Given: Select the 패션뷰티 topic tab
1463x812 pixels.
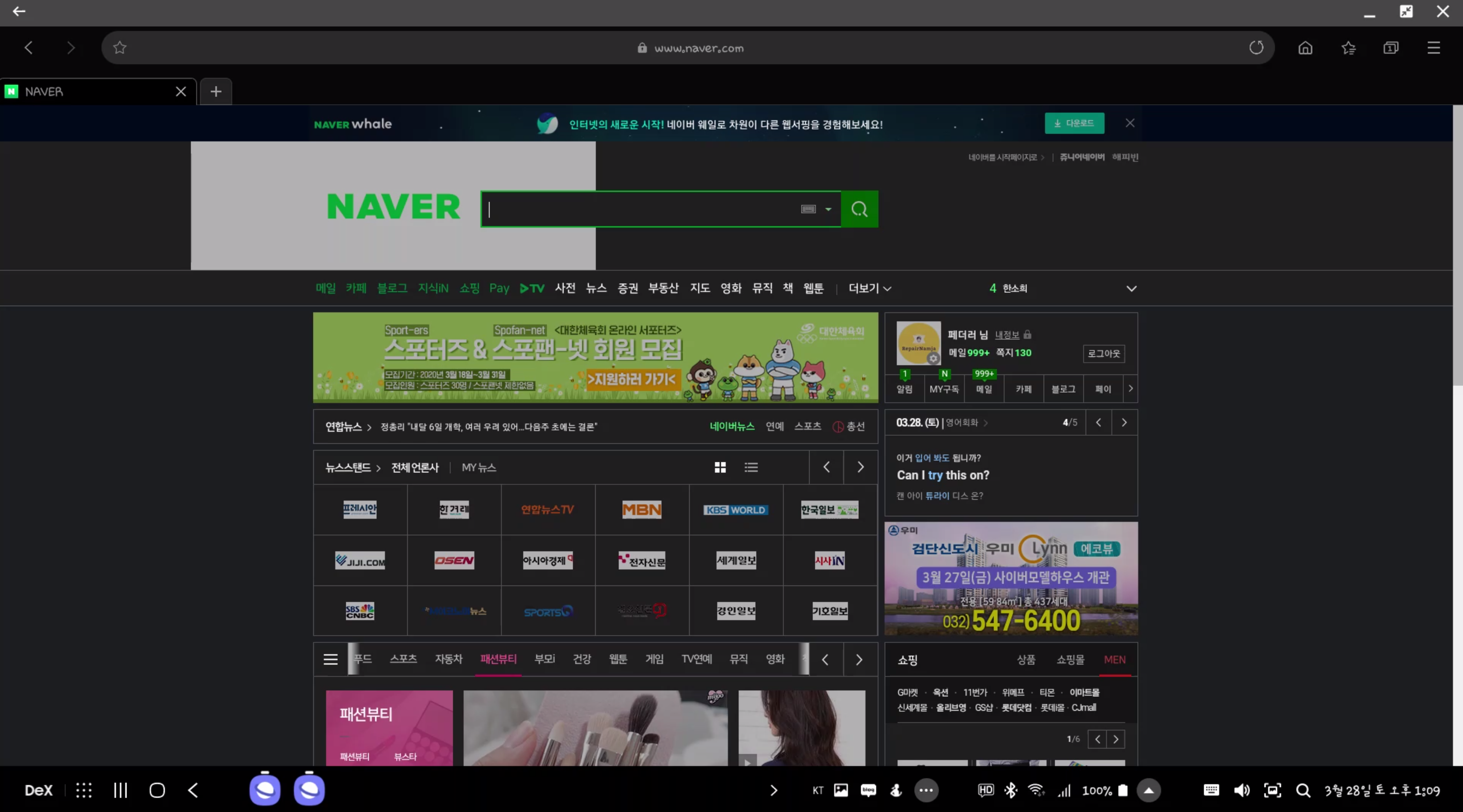Looking at the screenshot, I should coord(498,659).
